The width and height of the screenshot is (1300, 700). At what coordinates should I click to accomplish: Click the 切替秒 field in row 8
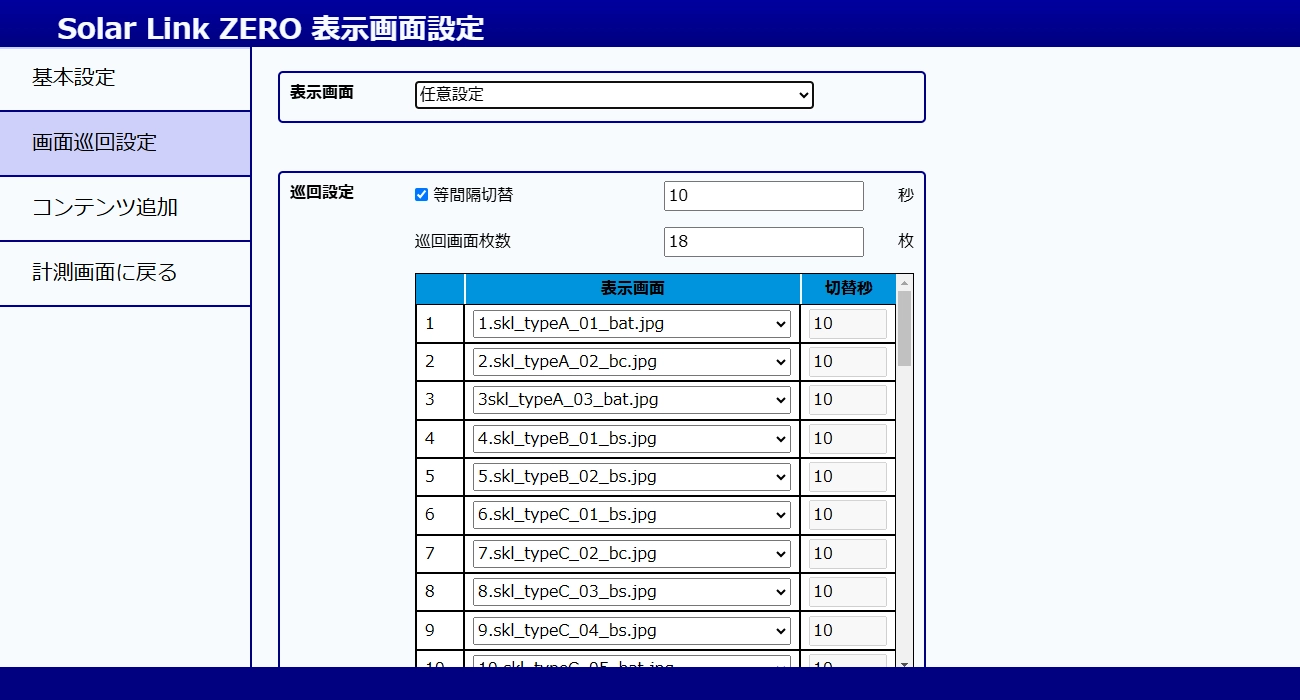[x=847, y=592]
